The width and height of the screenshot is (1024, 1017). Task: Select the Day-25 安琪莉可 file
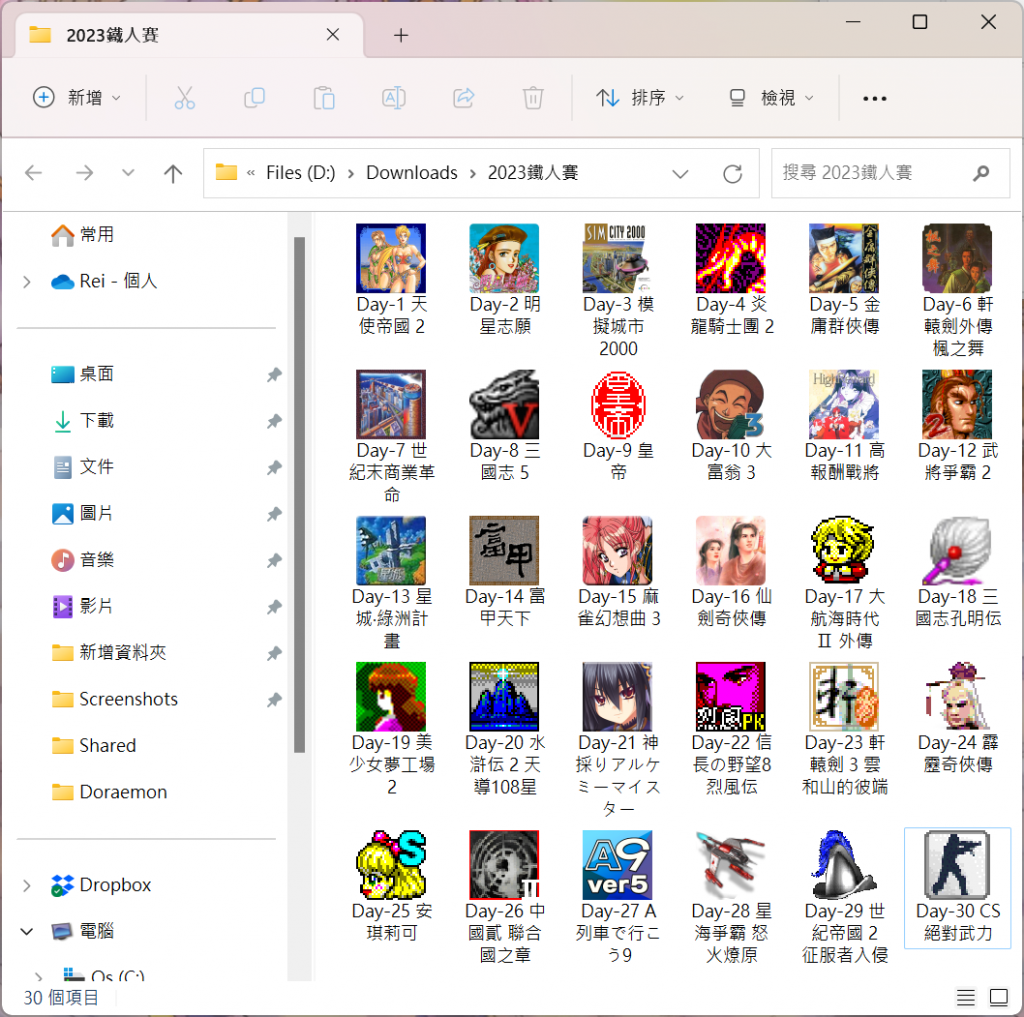[x=391, y=886]
